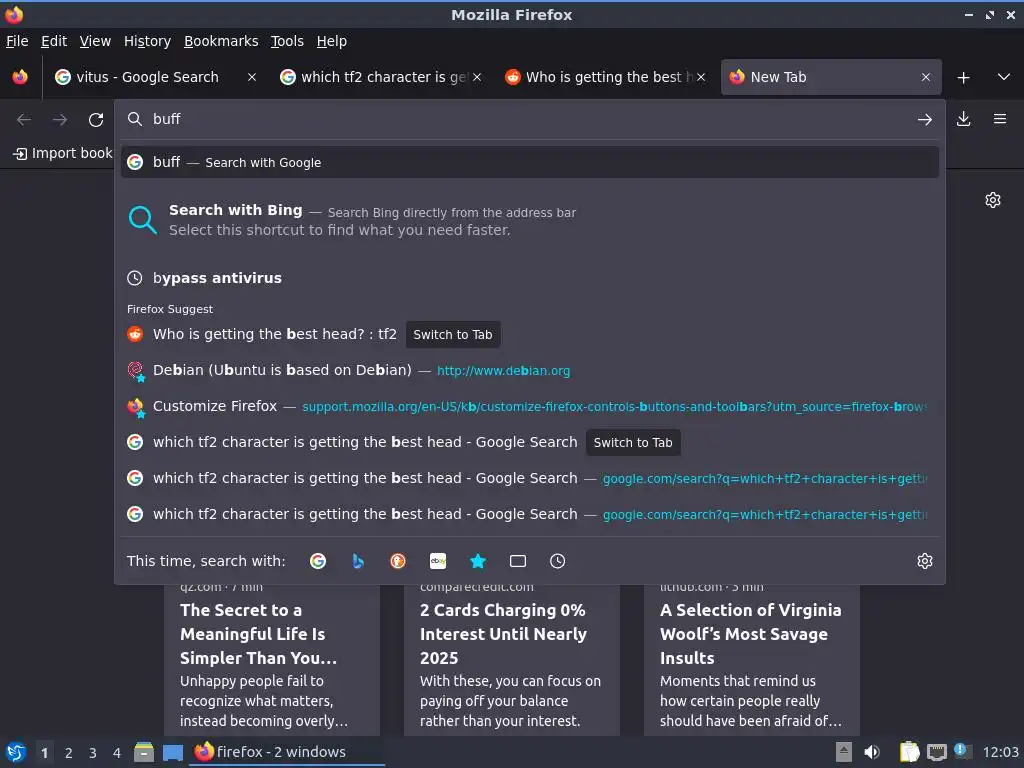Click the clock showing 12:03
The image size is (1024, 768).
[x=1000, y=752]
